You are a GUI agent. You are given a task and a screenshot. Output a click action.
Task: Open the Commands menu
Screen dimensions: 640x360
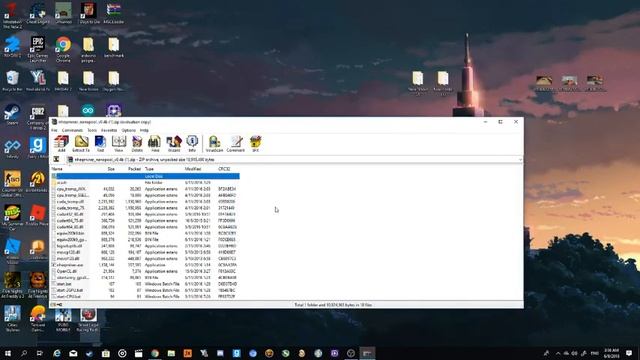72,130
